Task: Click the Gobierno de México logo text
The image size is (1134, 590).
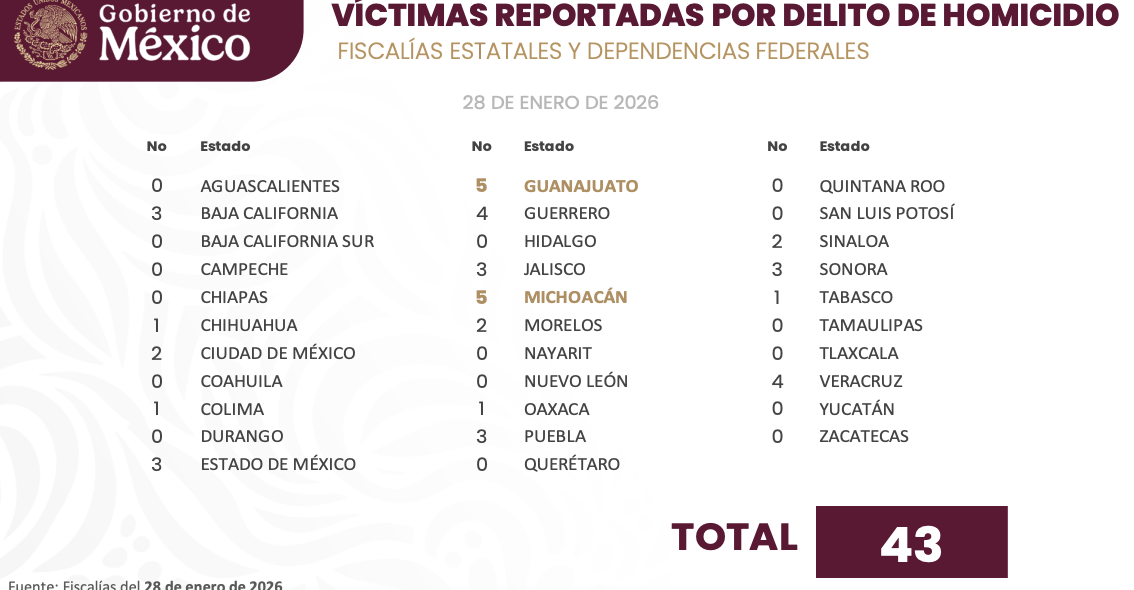Action: [175, 33]
